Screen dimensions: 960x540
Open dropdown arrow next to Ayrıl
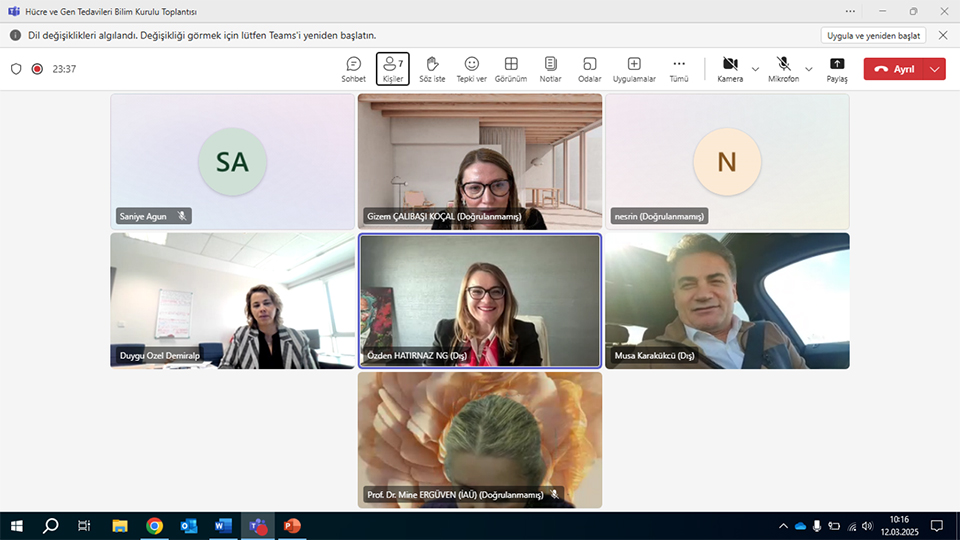[935, 69]
